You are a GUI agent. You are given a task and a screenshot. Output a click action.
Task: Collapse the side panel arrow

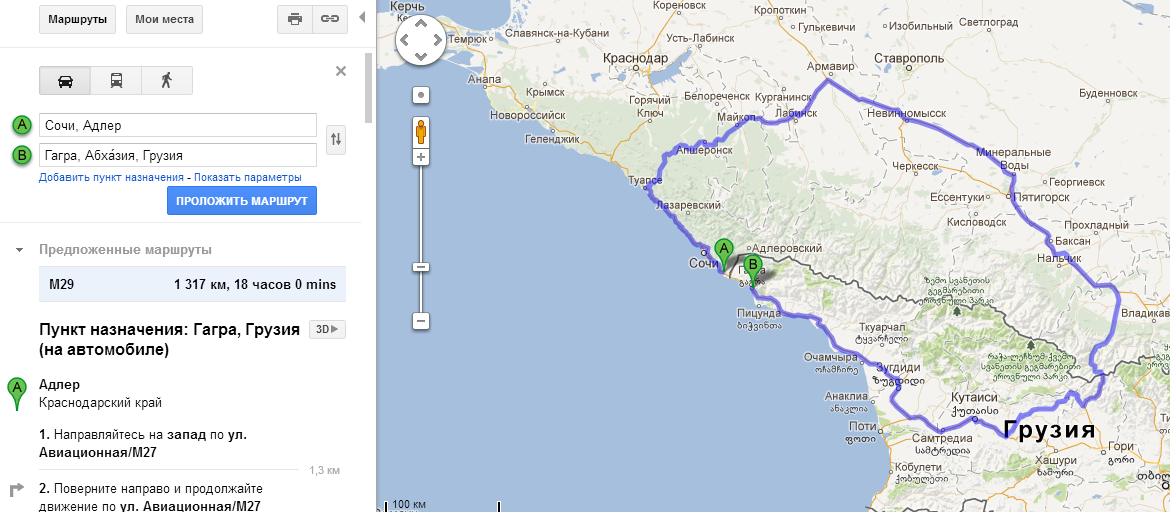pyautogui.click(x=362, y=17)
